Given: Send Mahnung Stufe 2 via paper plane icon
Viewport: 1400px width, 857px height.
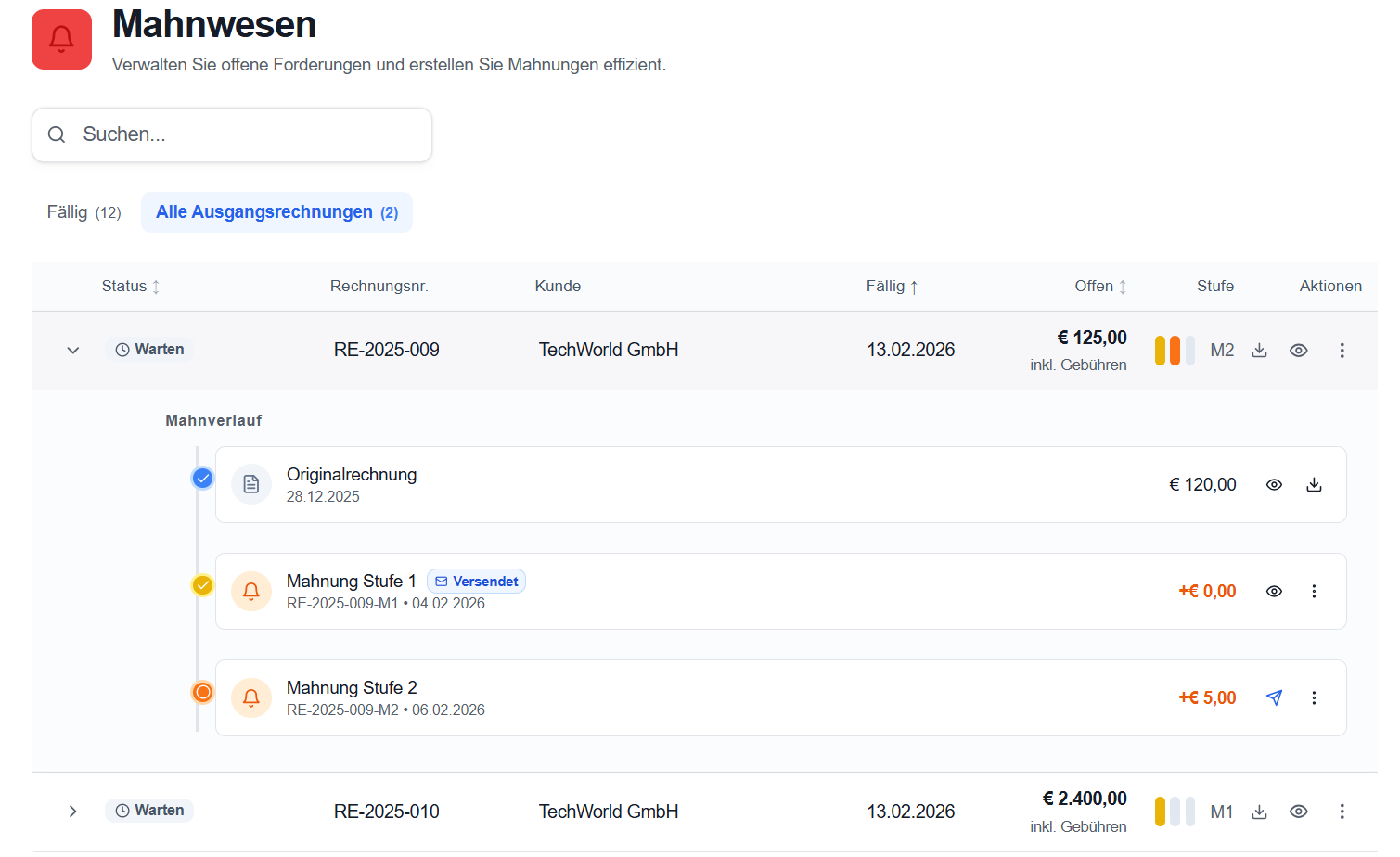Looking at the screenshot, I should point(1274,698).
